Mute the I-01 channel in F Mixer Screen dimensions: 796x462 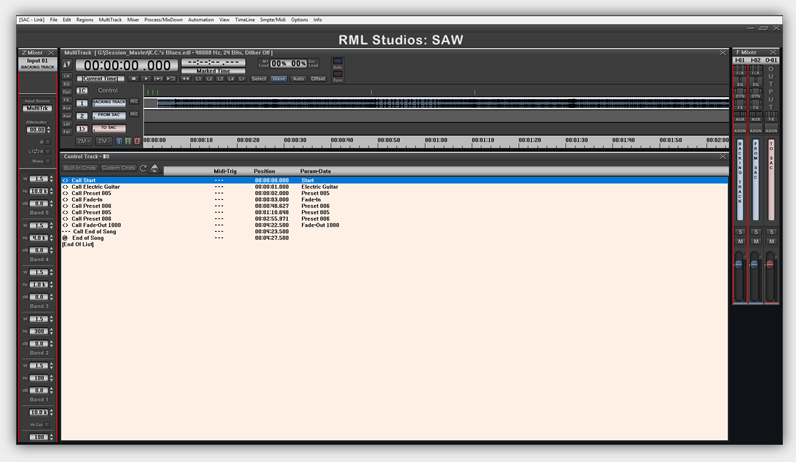[740, 242]
